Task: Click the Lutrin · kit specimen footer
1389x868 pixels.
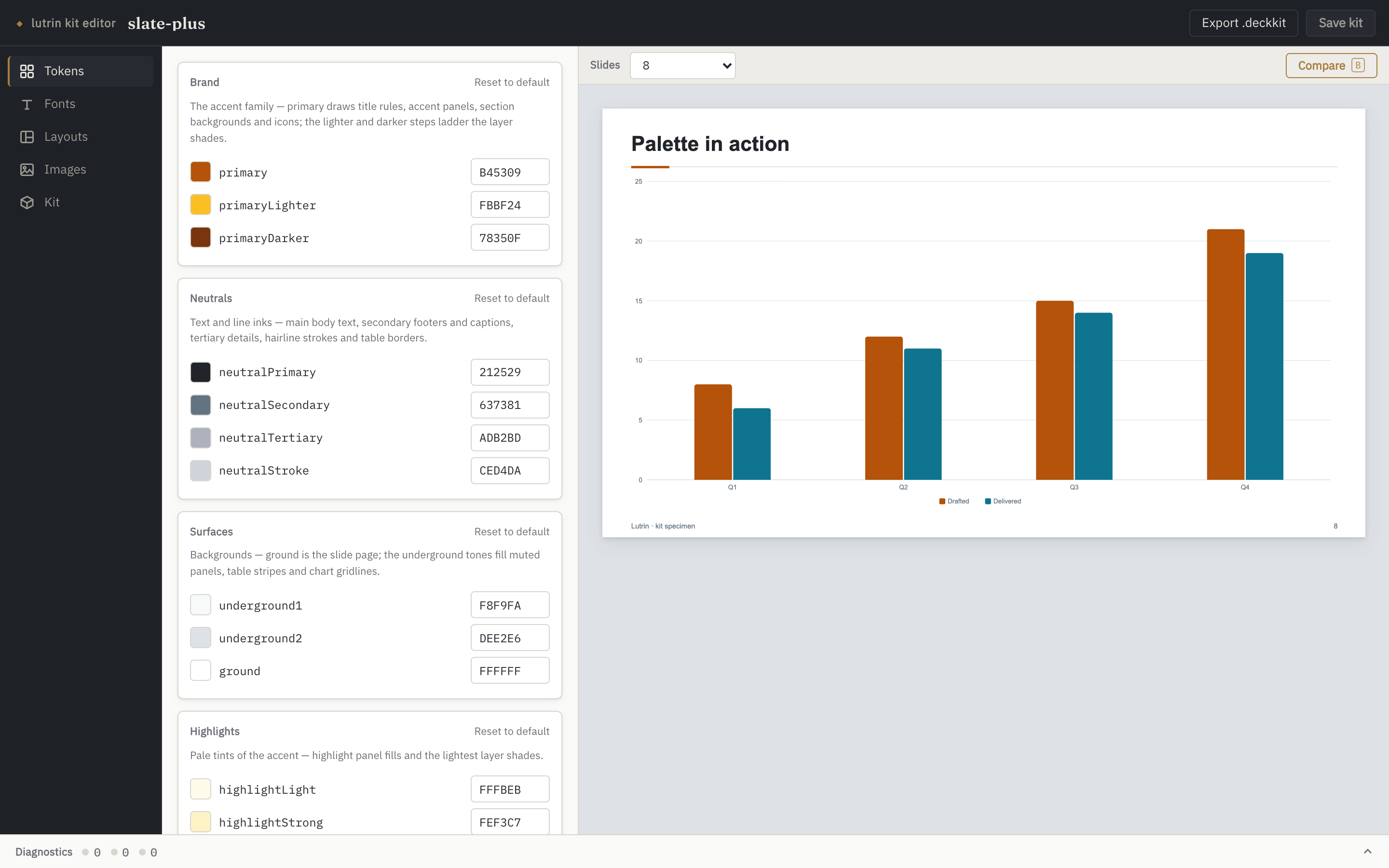Action: click(663, 526)
